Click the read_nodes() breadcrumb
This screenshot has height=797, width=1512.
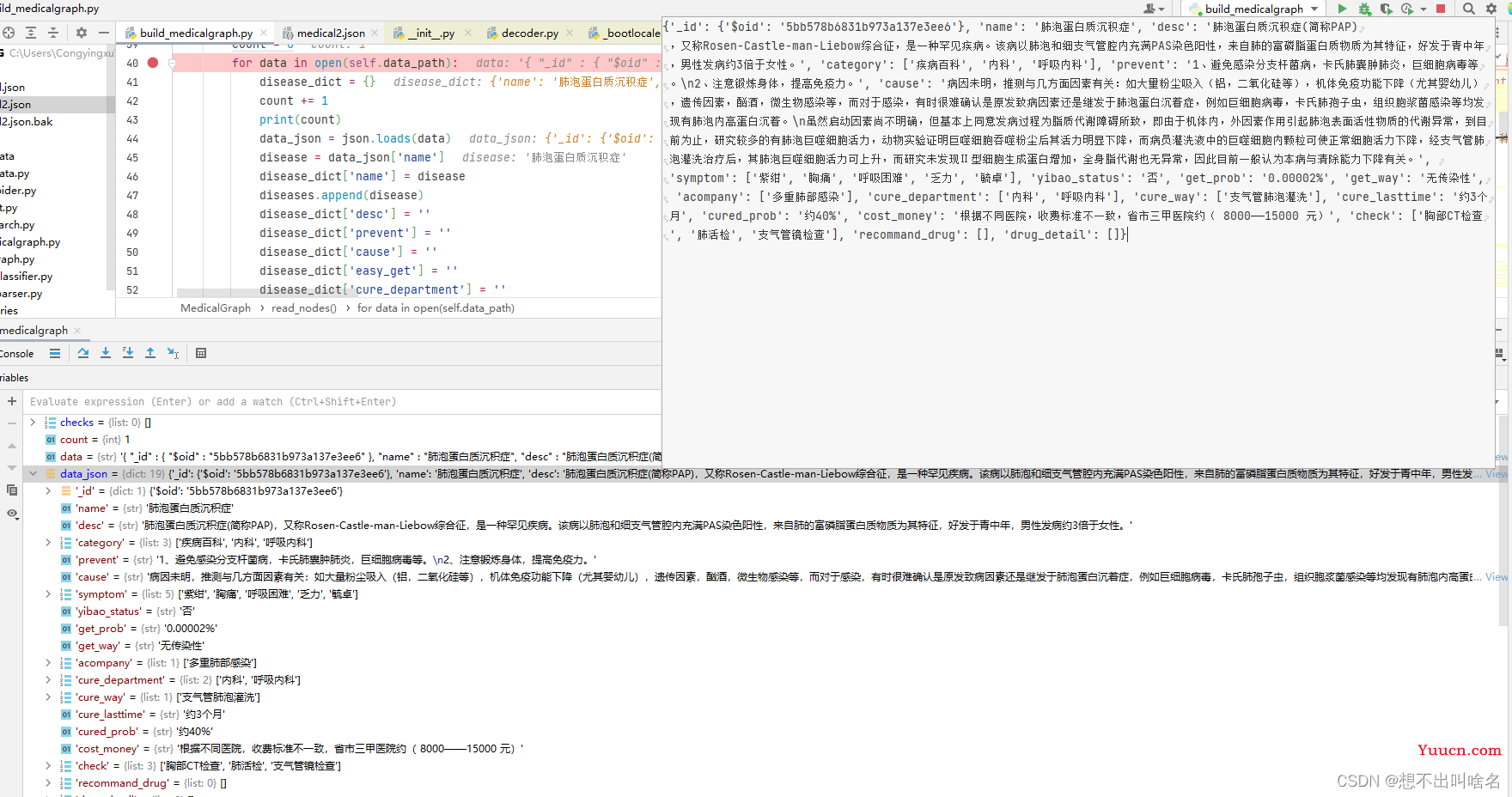tap(304, 308)
